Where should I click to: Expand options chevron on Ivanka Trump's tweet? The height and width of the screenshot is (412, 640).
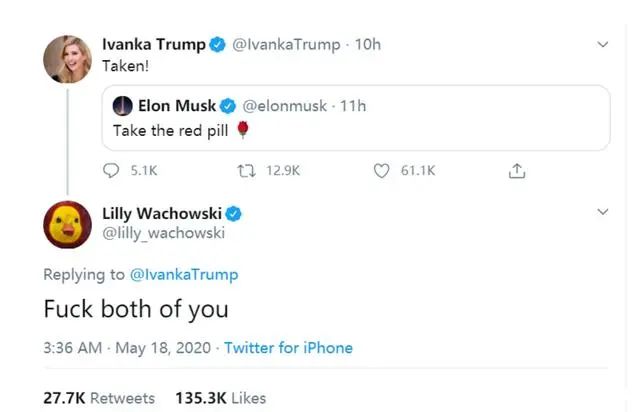point(602,44)
